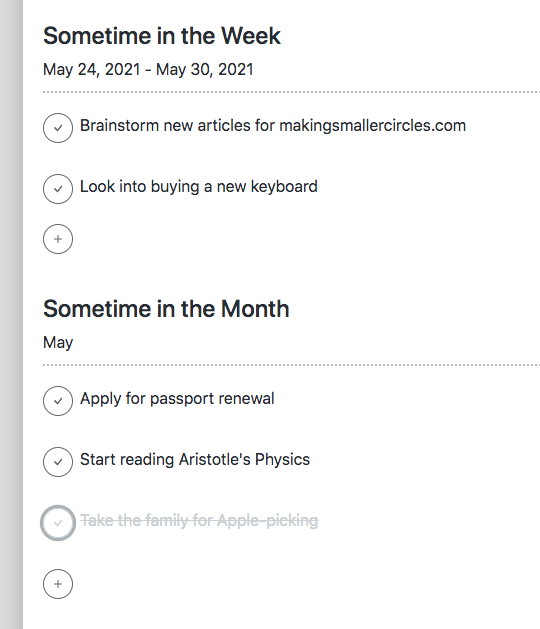This screenshot has width=540, height=629.
Task: Click the gray strip along the left edge
Action: pos(11,314)
